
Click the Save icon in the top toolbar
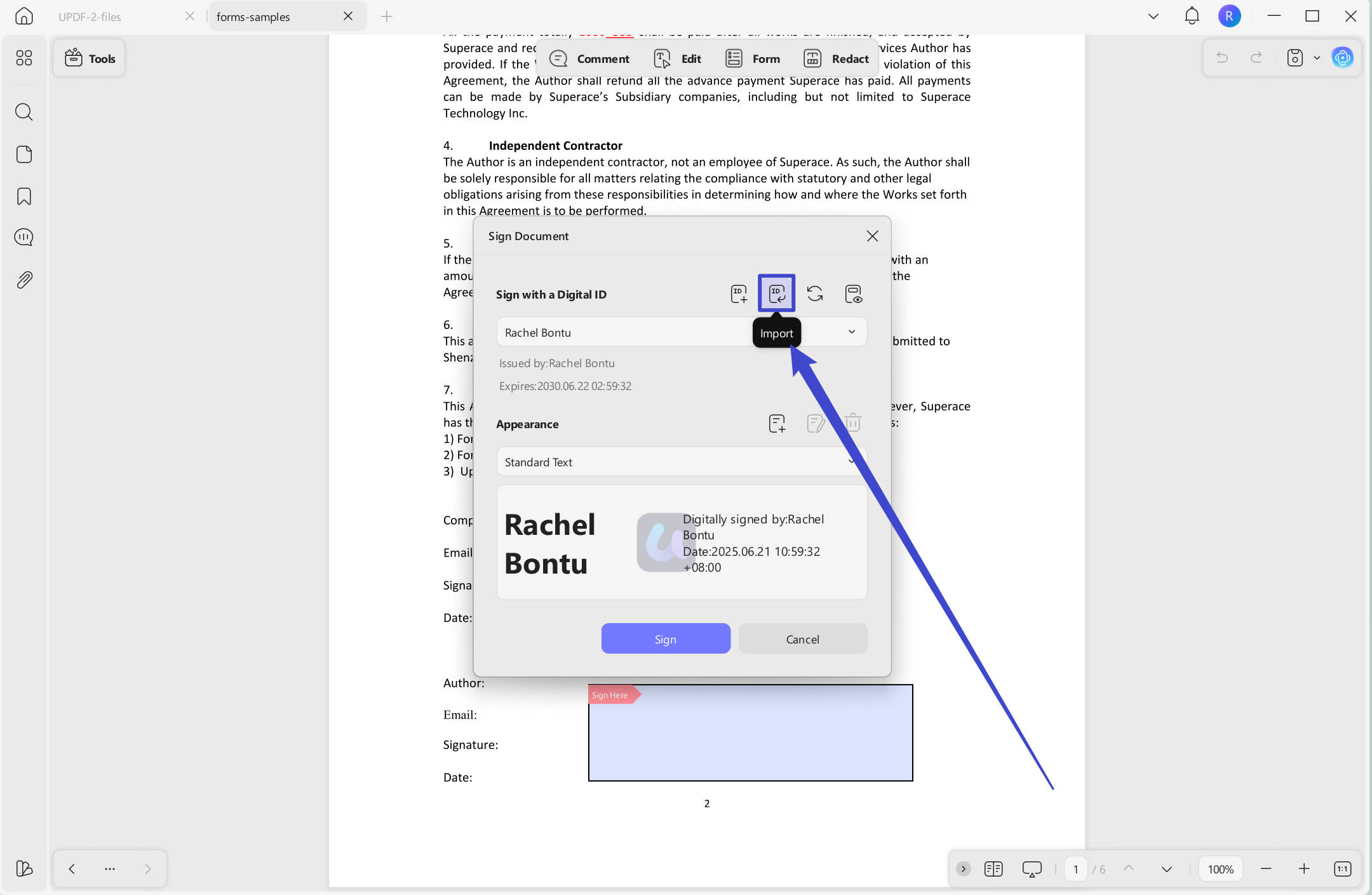1295,58
